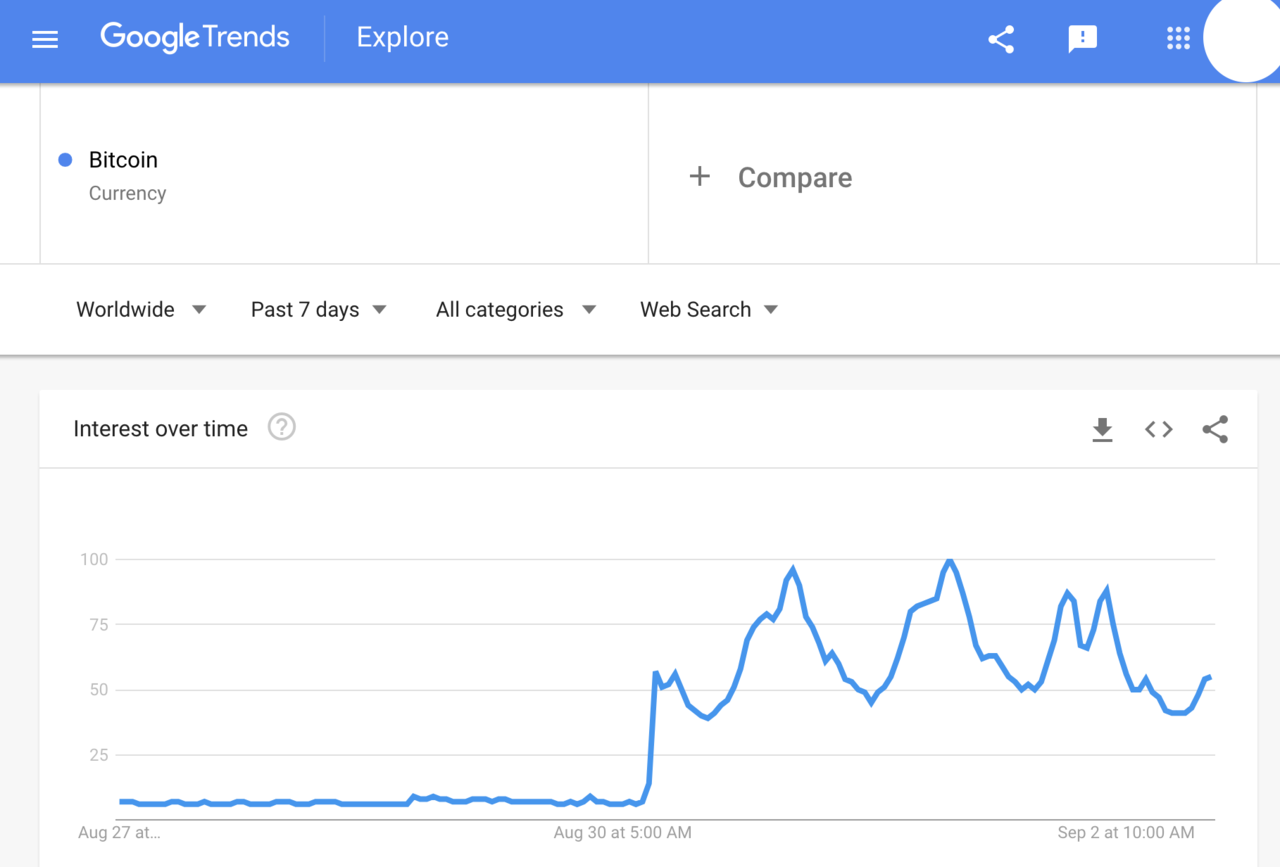Open the All categories dropdown
This screenshot has height=867, width=1280.
tap(516, 310)
